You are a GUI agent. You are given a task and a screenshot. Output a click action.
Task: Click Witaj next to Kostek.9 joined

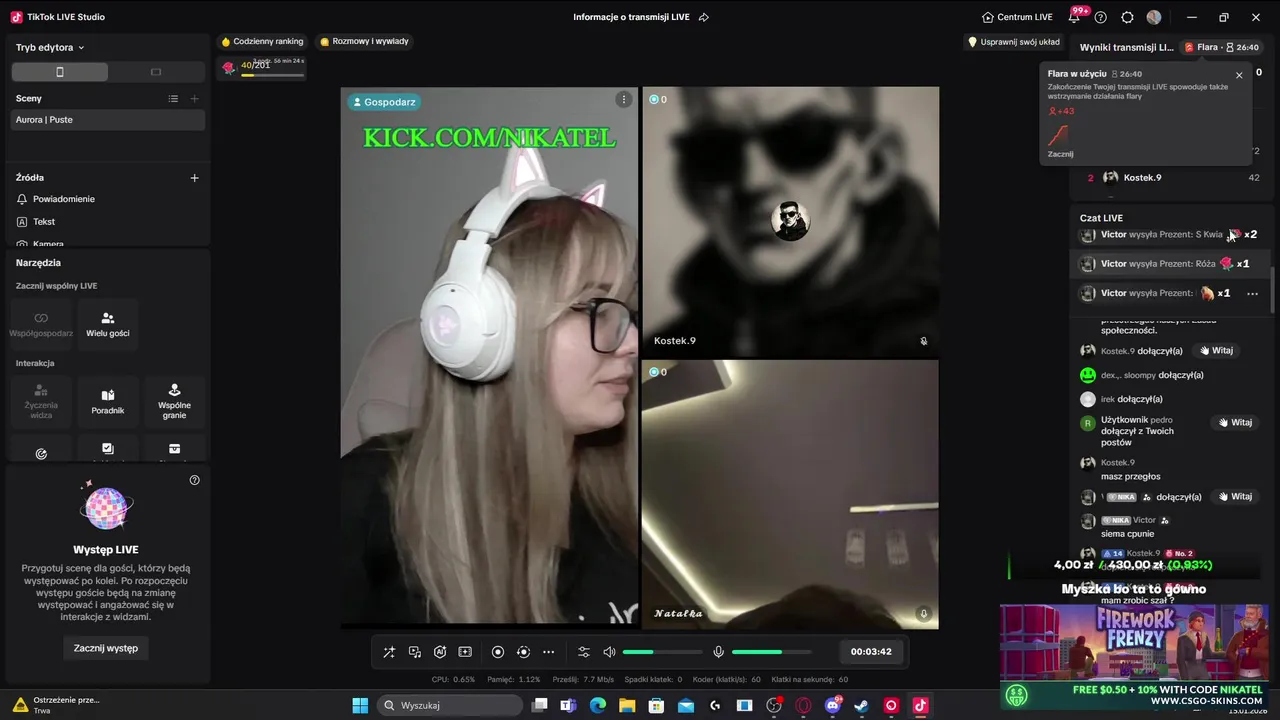pyautogui.click(x=1217, y=351)
